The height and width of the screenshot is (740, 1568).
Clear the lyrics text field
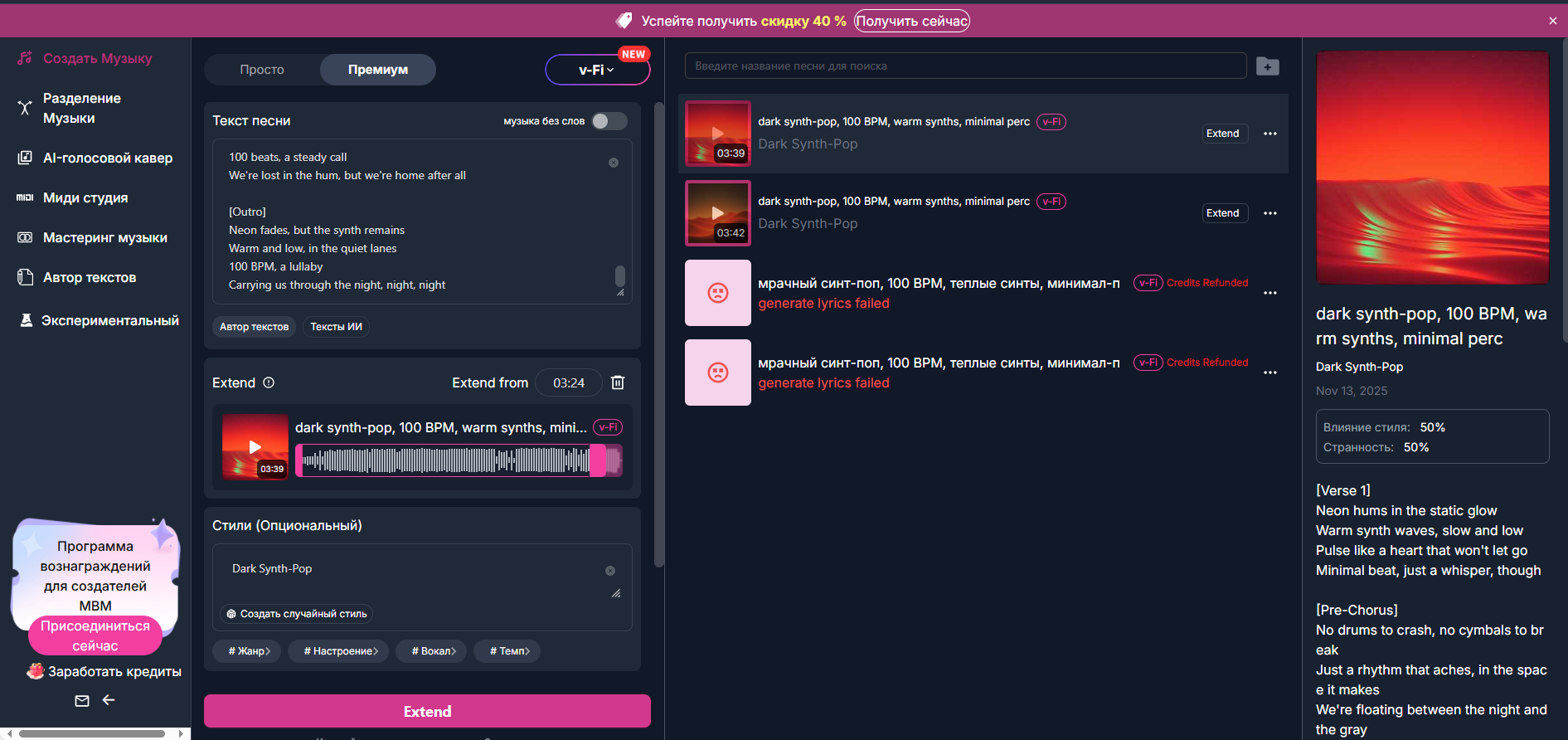click(x=614, y=163)
